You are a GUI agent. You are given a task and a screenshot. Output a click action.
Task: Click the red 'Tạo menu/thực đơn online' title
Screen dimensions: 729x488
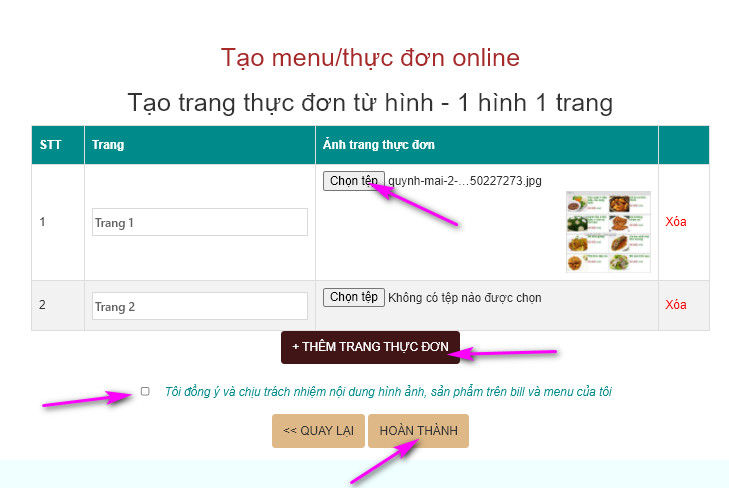pyautogui.click(x=370, y=57)
